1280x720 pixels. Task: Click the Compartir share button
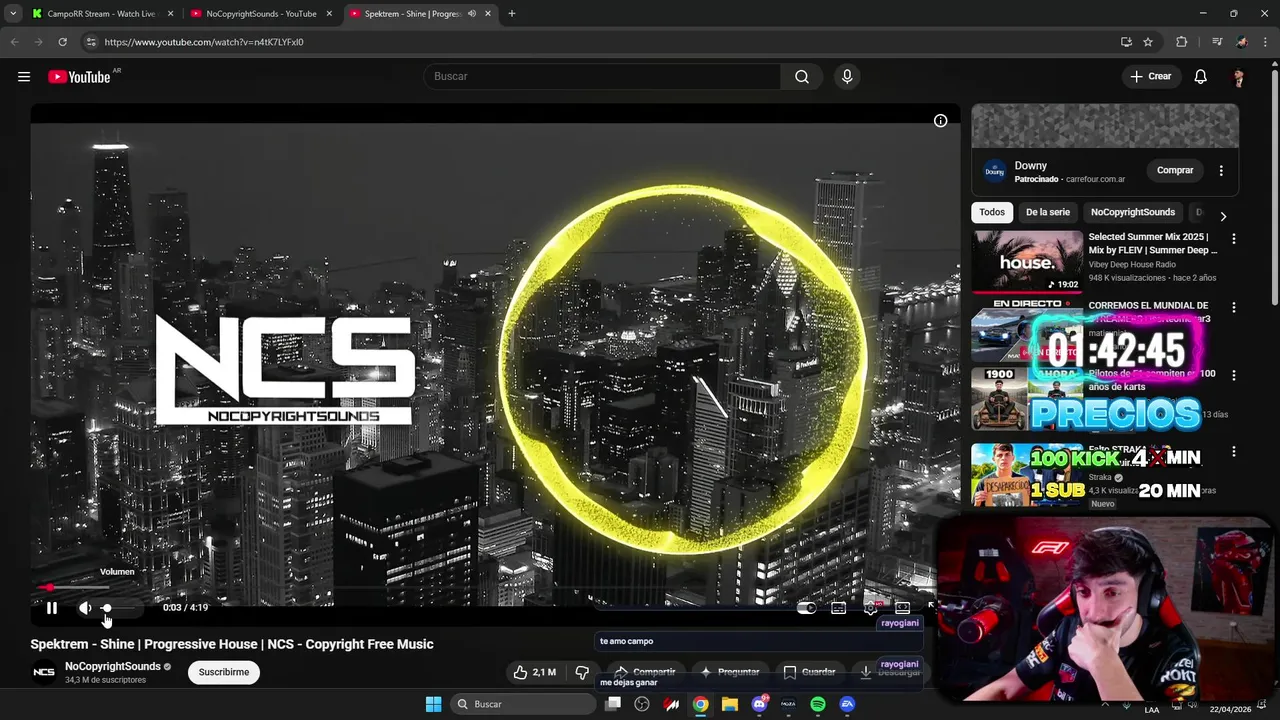(645, 672)
